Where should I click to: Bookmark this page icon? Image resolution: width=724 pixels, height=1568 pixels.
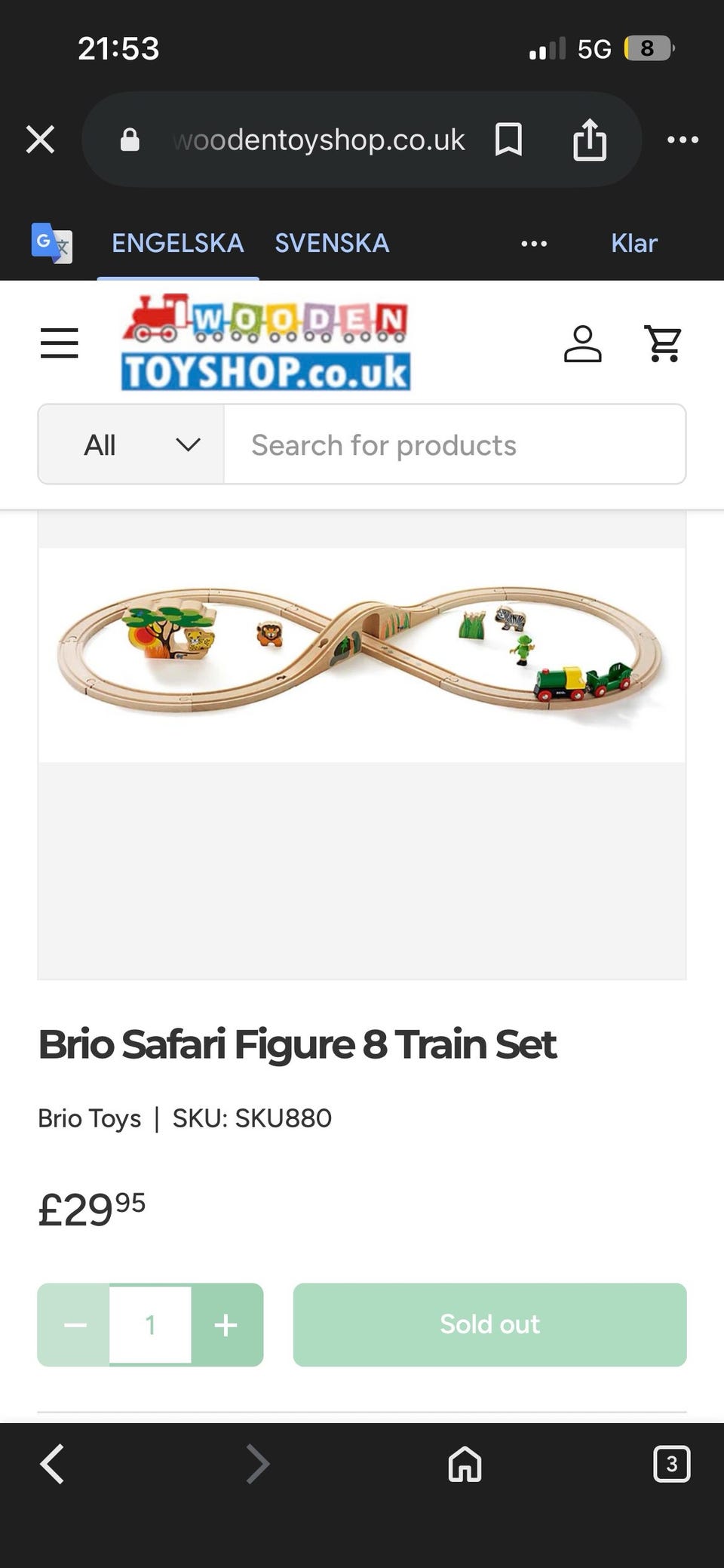pyautogui.click(x=508, y=140)
